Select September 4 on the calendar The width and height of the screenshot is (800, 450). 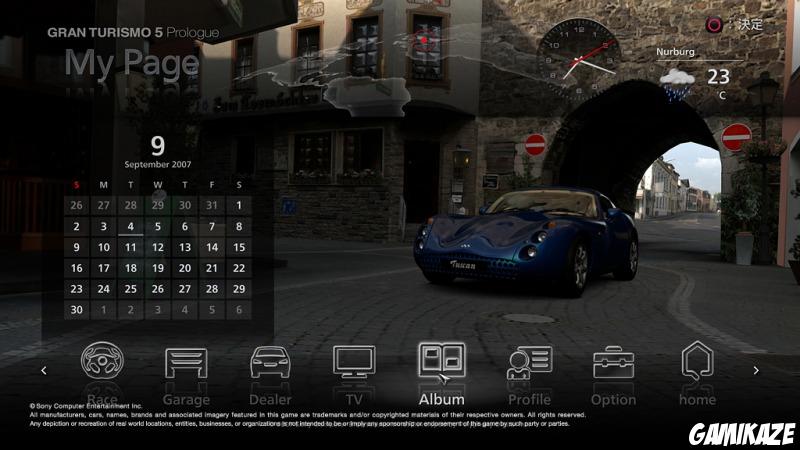pyautogui.click(x=131, y=227)
